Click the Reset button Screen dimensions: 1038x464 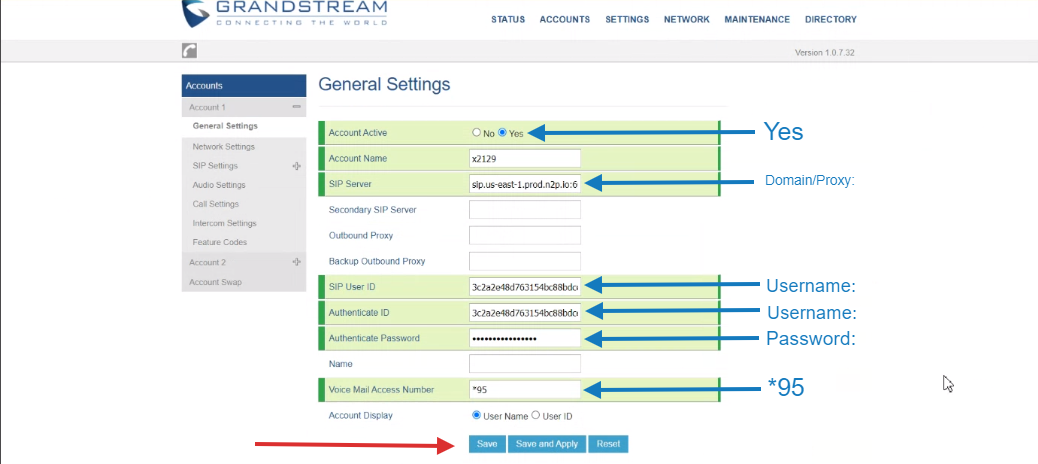[x=608, y=444]
